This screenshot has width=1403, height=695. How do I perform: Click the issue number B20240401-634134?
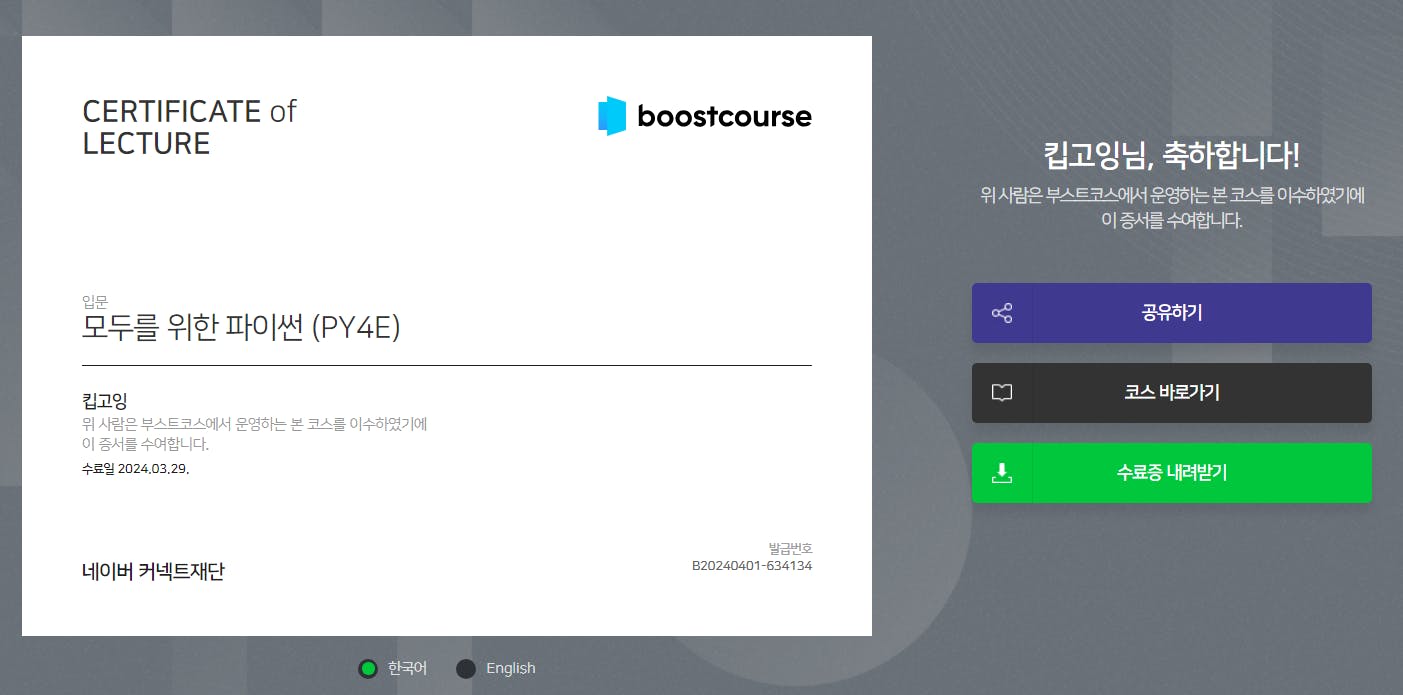tap(752, 565)
